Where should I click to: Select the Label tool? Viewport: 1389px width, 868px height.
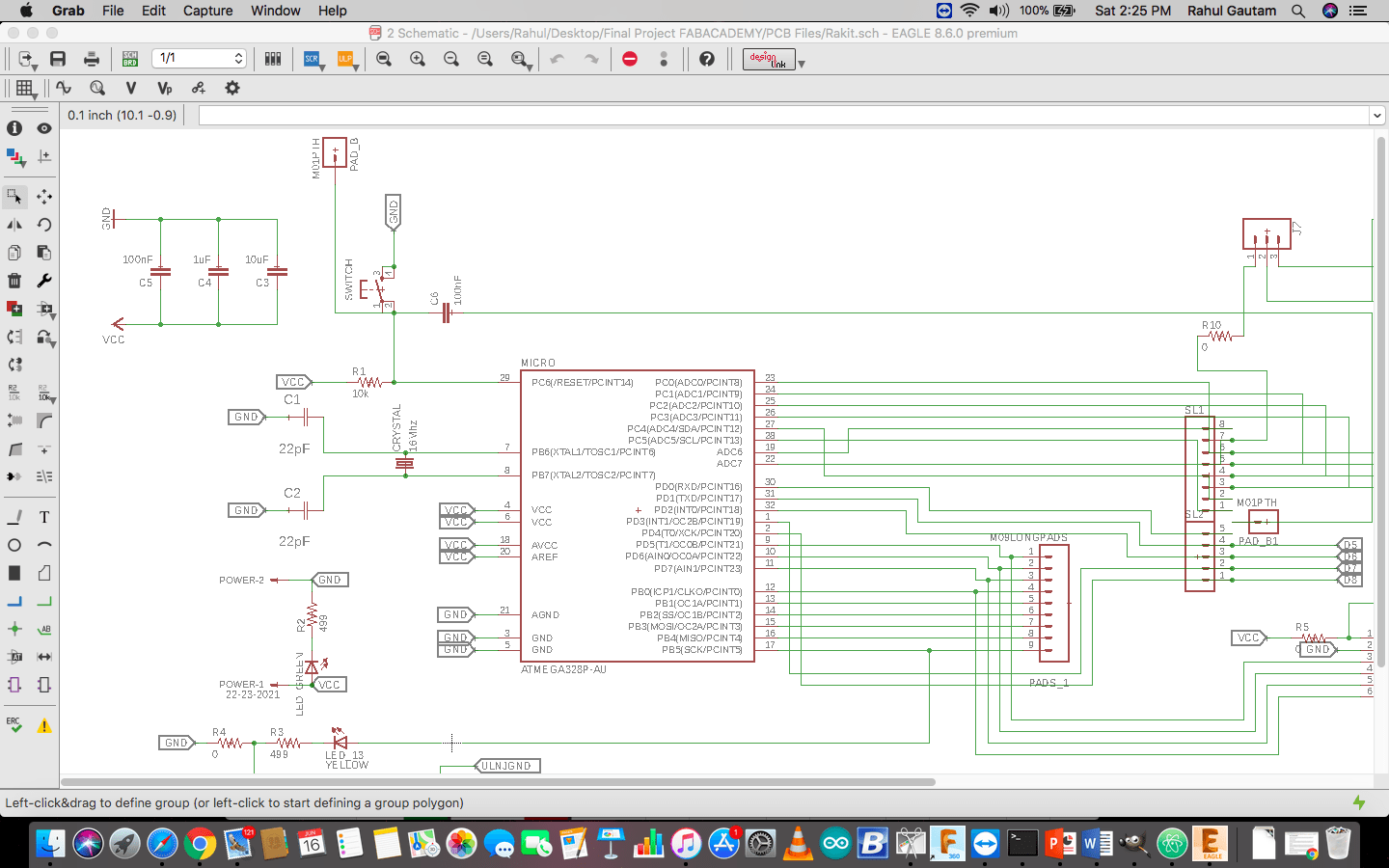[44, 630]
